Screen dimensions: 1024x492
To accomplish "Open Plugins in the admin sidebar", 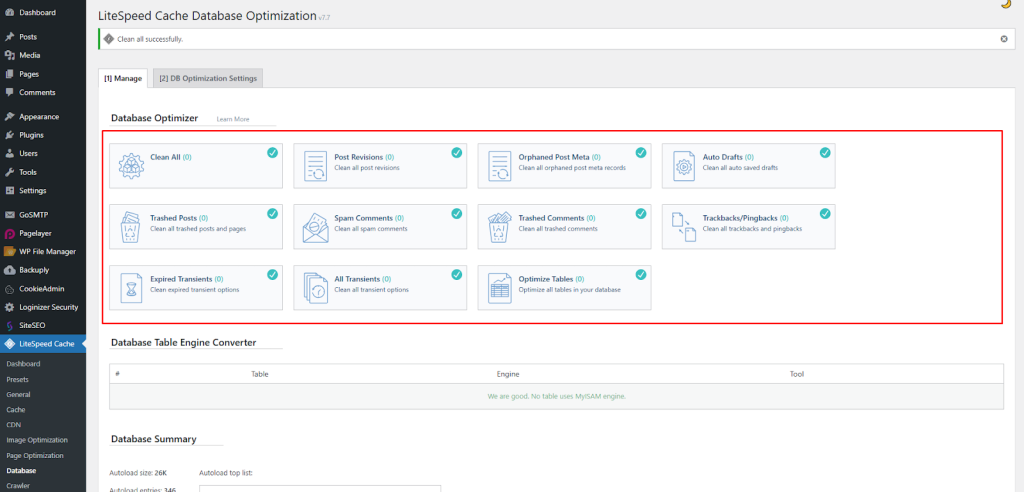I will pyautogui.click(x=31, y=135).
